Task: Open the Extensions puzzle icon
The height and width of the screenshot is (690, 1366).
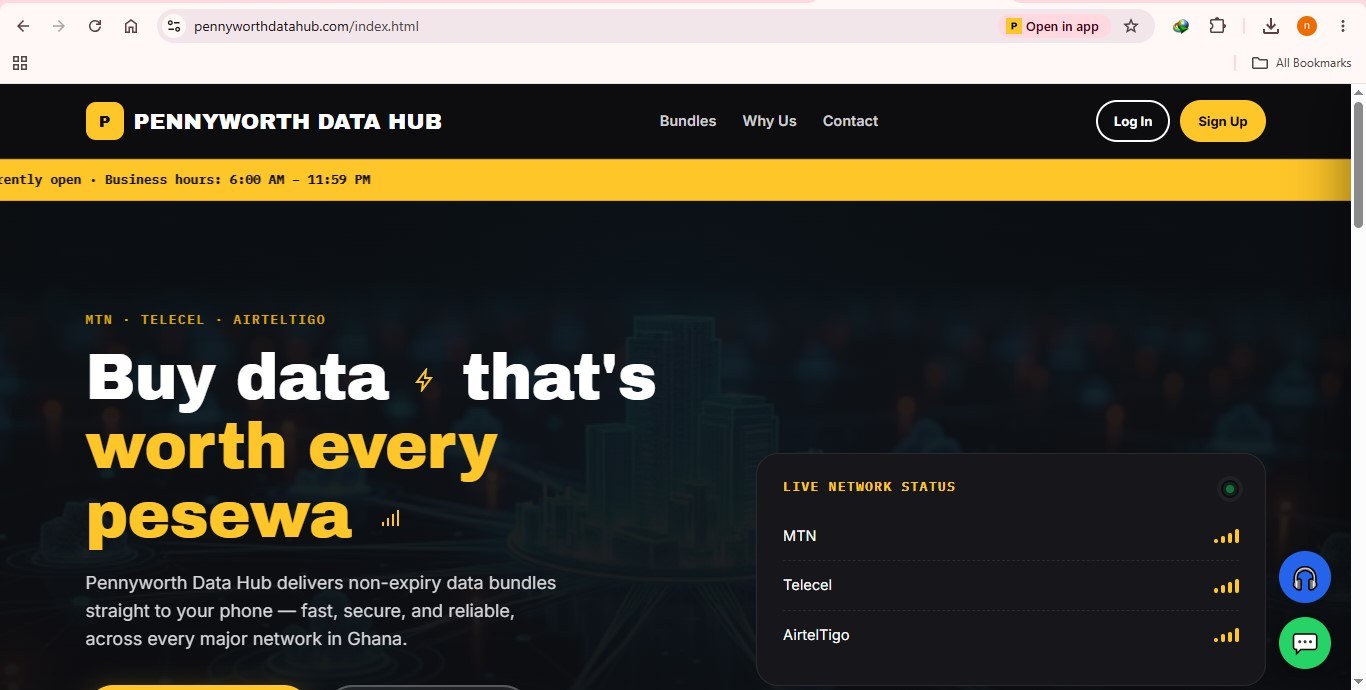Action: [x=1217, y=26]
